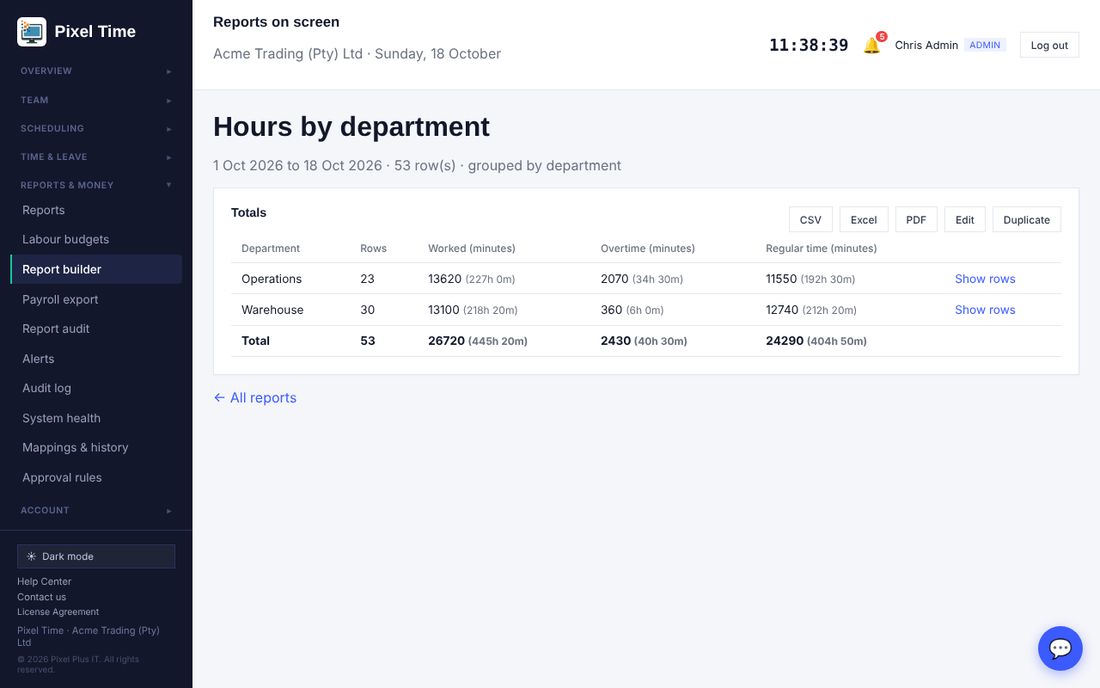Click the Pixel Time monitor logo
This screenshot has width=1100, height=688.
point(32,32)
